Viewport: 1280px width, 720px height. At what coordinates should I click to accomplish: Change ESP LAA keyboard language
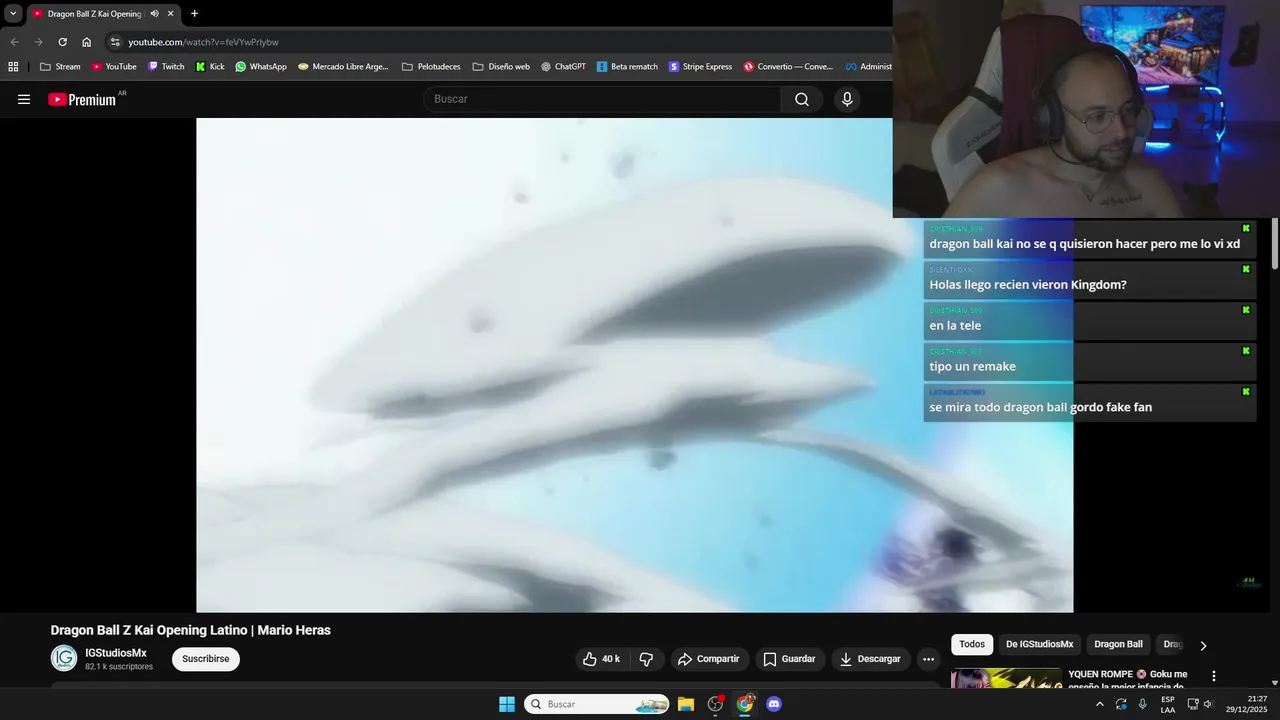pos(1168,704)
